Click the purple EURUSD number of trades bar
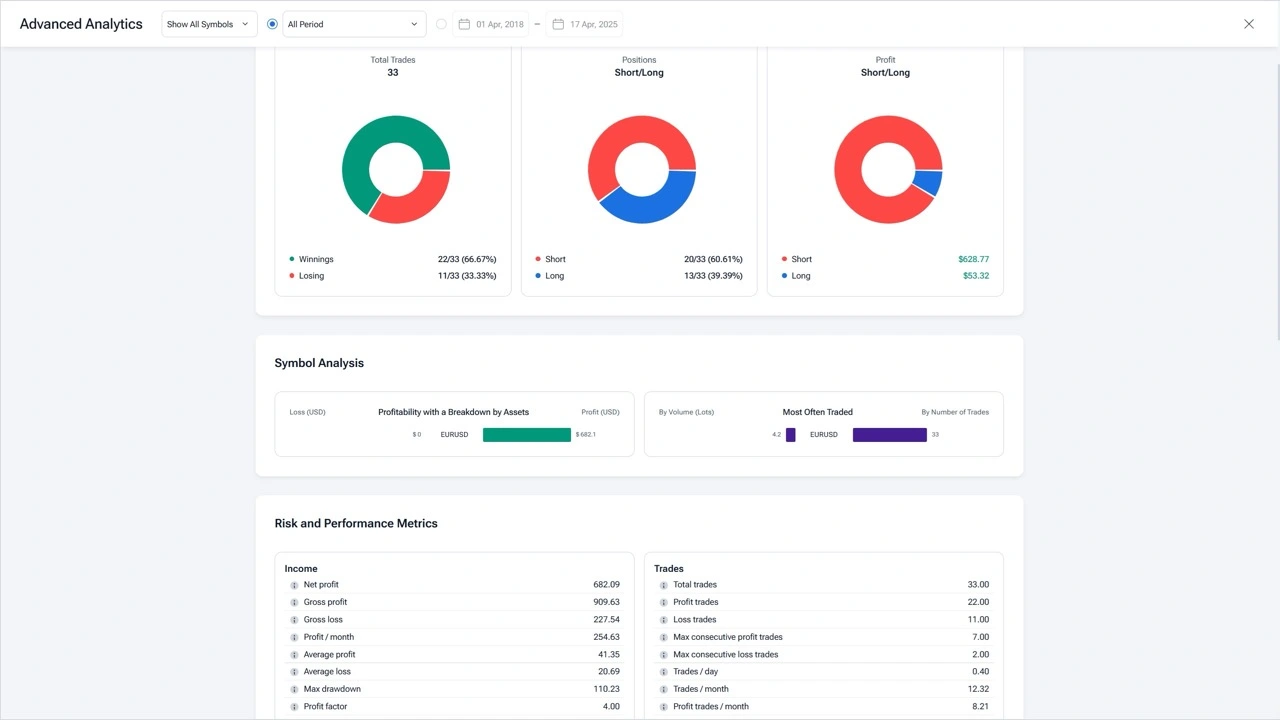This screenshot has height=720, width=1280. (889, 435)
